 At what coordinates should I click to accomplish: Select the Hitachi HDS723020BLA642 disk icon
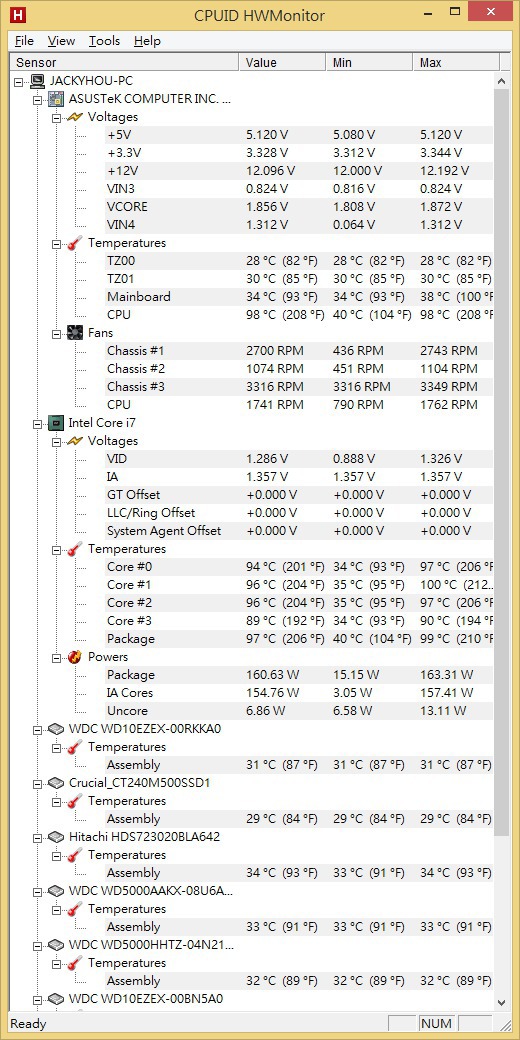point(57,837)
